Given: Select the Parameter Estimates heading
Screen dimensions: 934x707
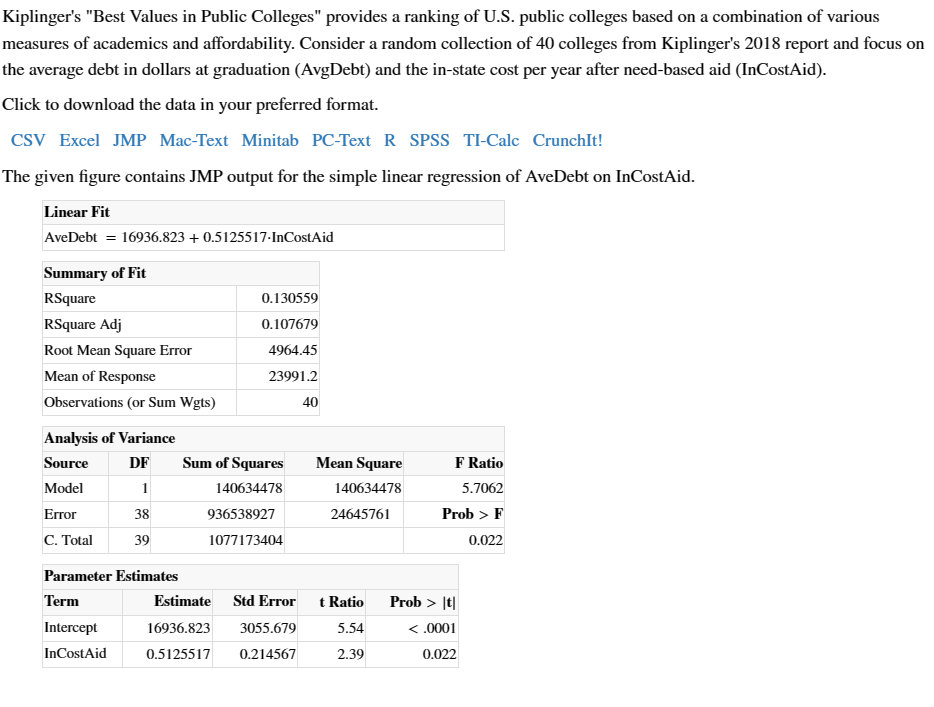Looking at the screenshot, I should pos(110,576).
